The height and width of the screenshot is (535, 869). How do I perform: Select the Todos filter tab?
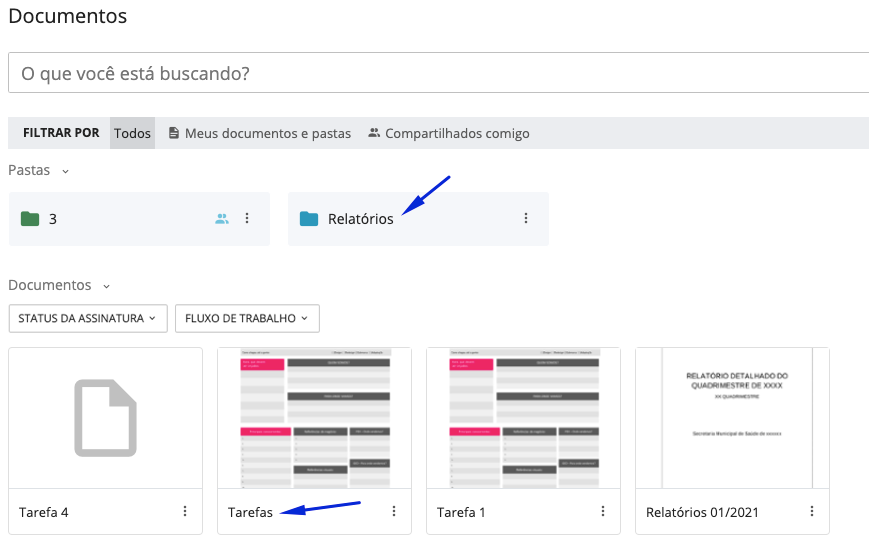point(132,133)
